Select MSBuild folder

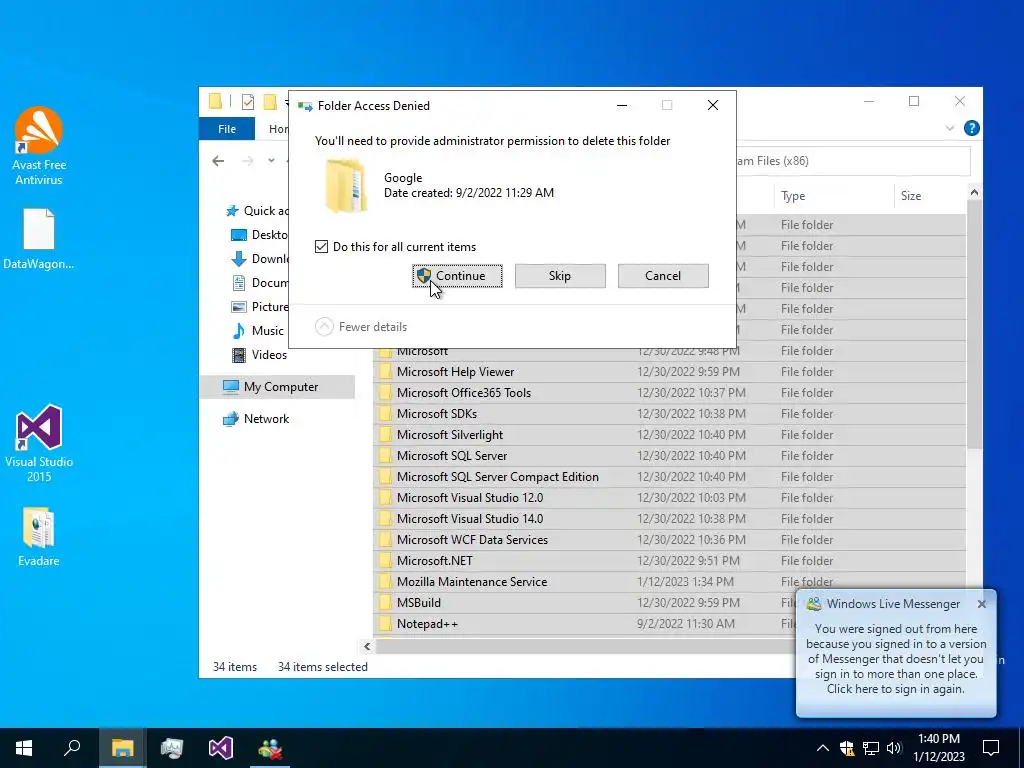pyautogui.click(x=586, y=602)
